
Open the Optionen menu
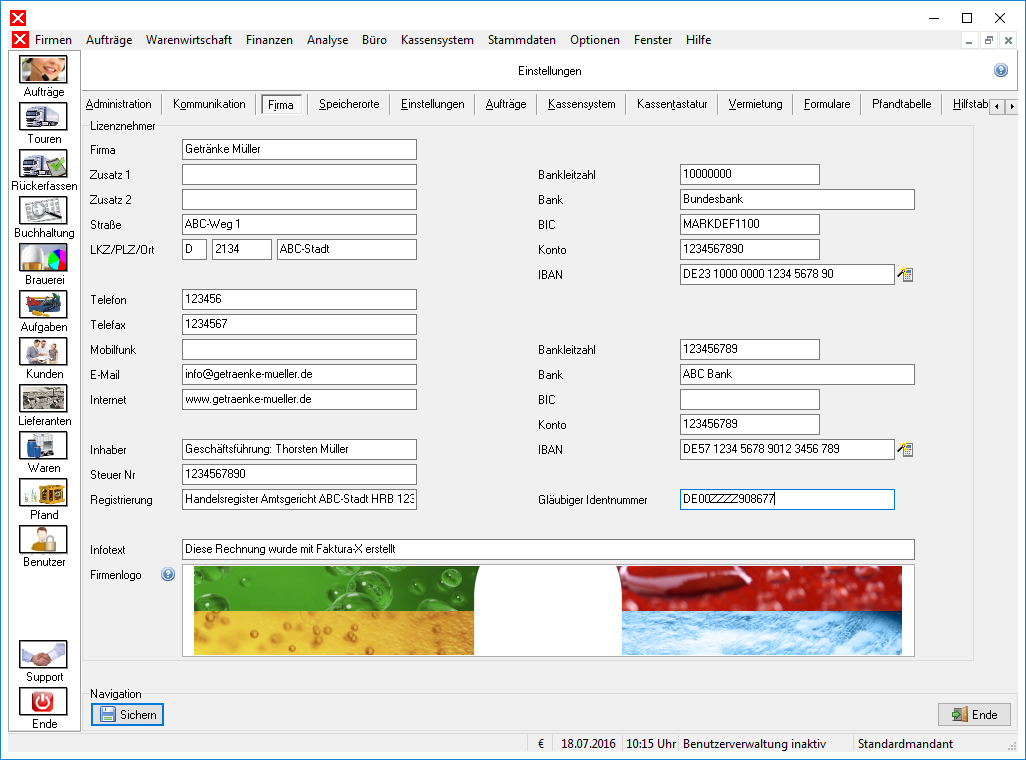pyautogui.click(x=595, y=40)
